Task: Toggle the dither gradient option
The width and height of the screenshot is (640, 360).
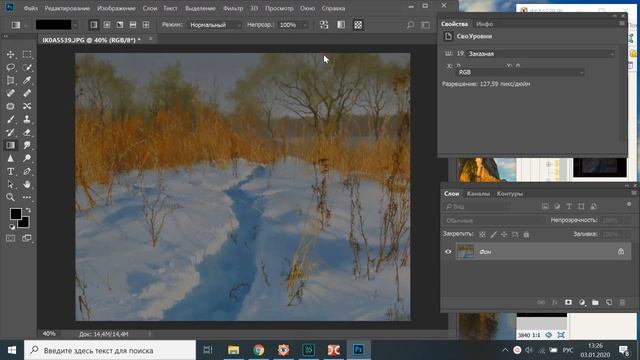Action: (341, 25)
